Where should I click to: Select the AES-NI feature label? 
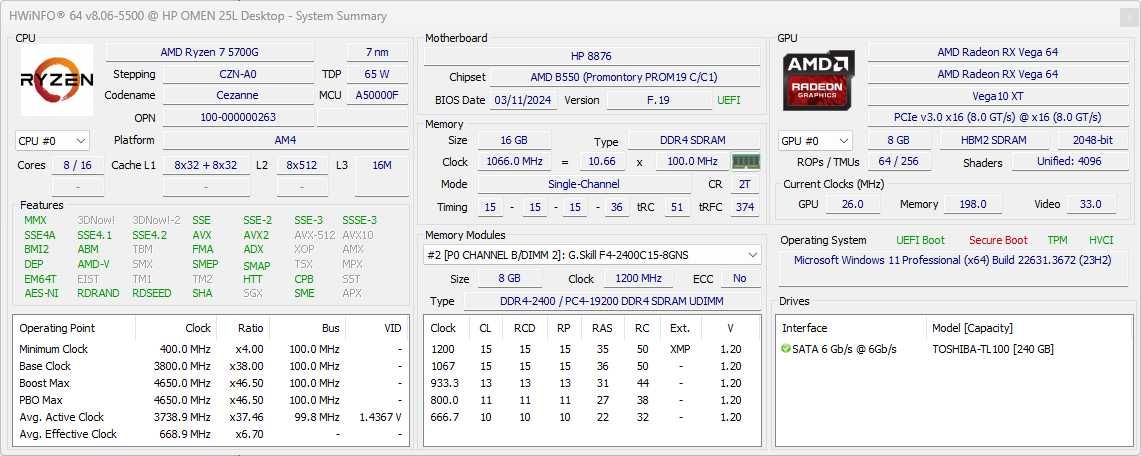pyautogui.click(x=41, y=293)
